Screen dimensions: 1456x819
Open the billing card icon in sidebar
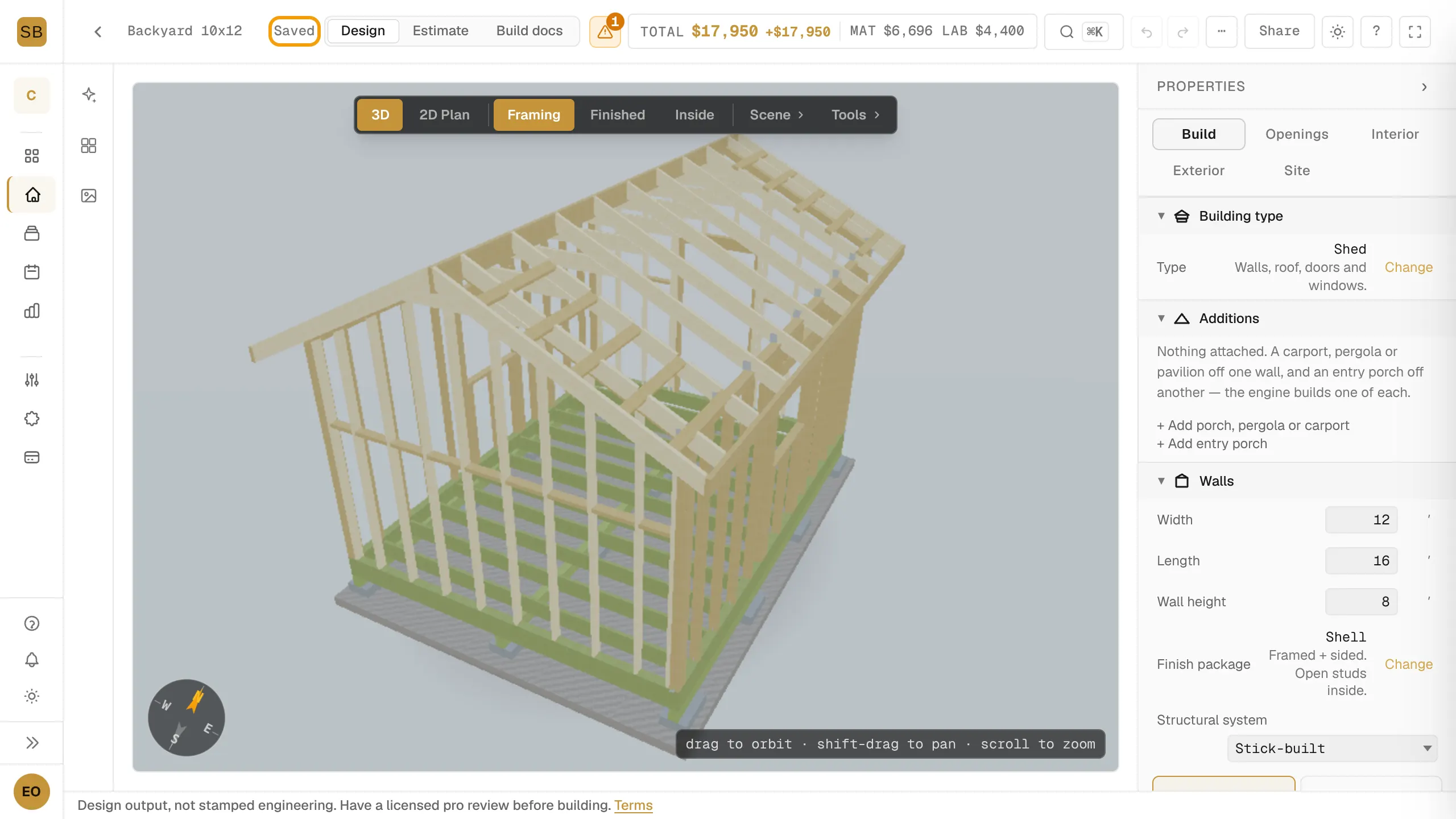(32, 457)
